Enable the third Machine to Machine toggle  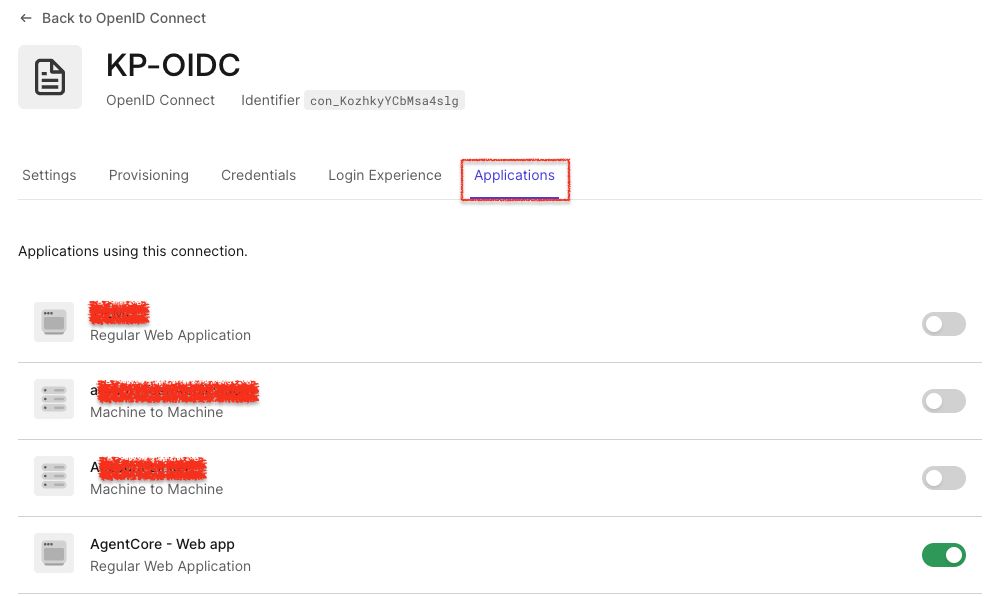[x=943, y=478]
